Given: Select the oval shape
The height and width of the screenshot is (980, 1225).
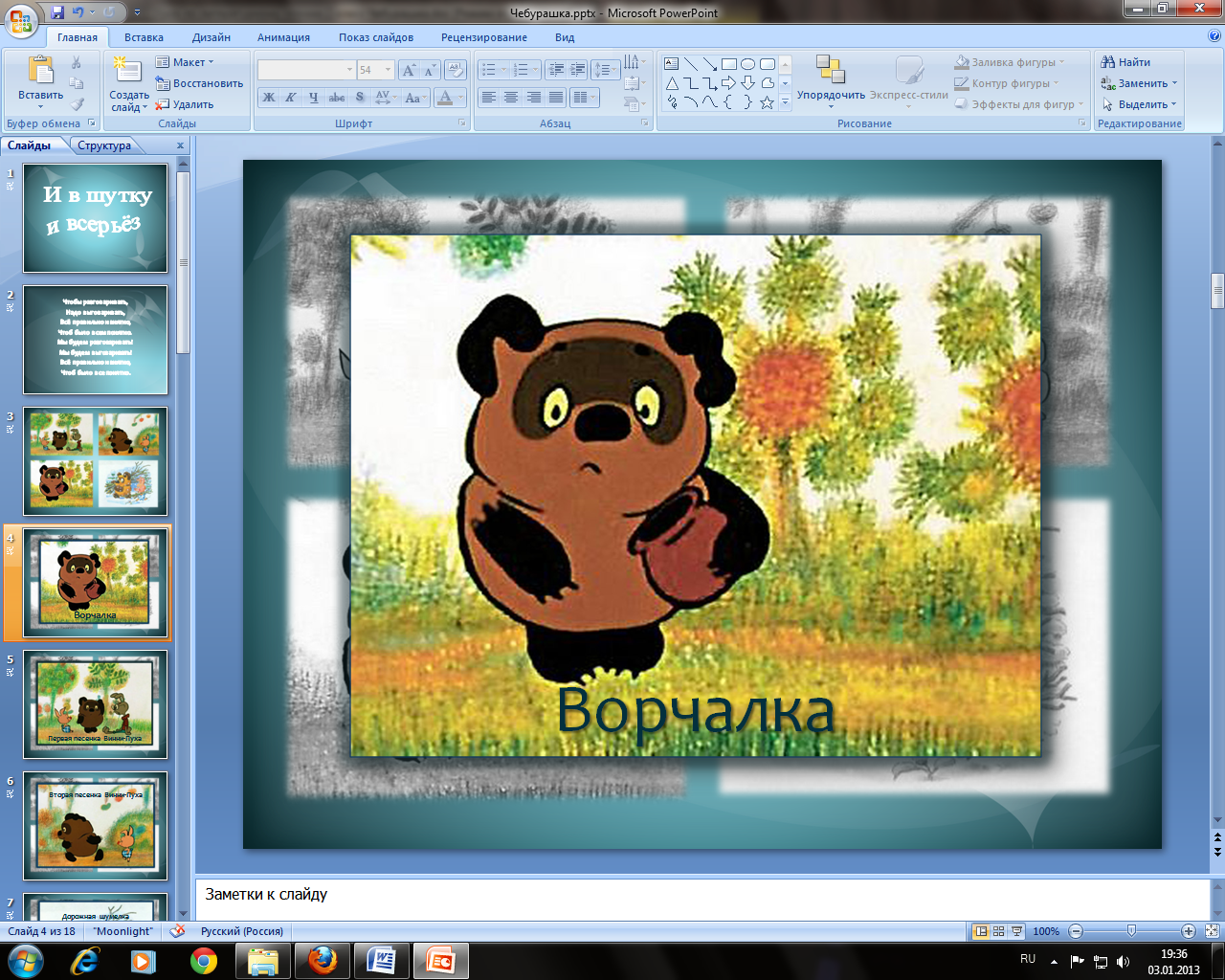Looking at the screenshot, I should [x=748, y=64].
